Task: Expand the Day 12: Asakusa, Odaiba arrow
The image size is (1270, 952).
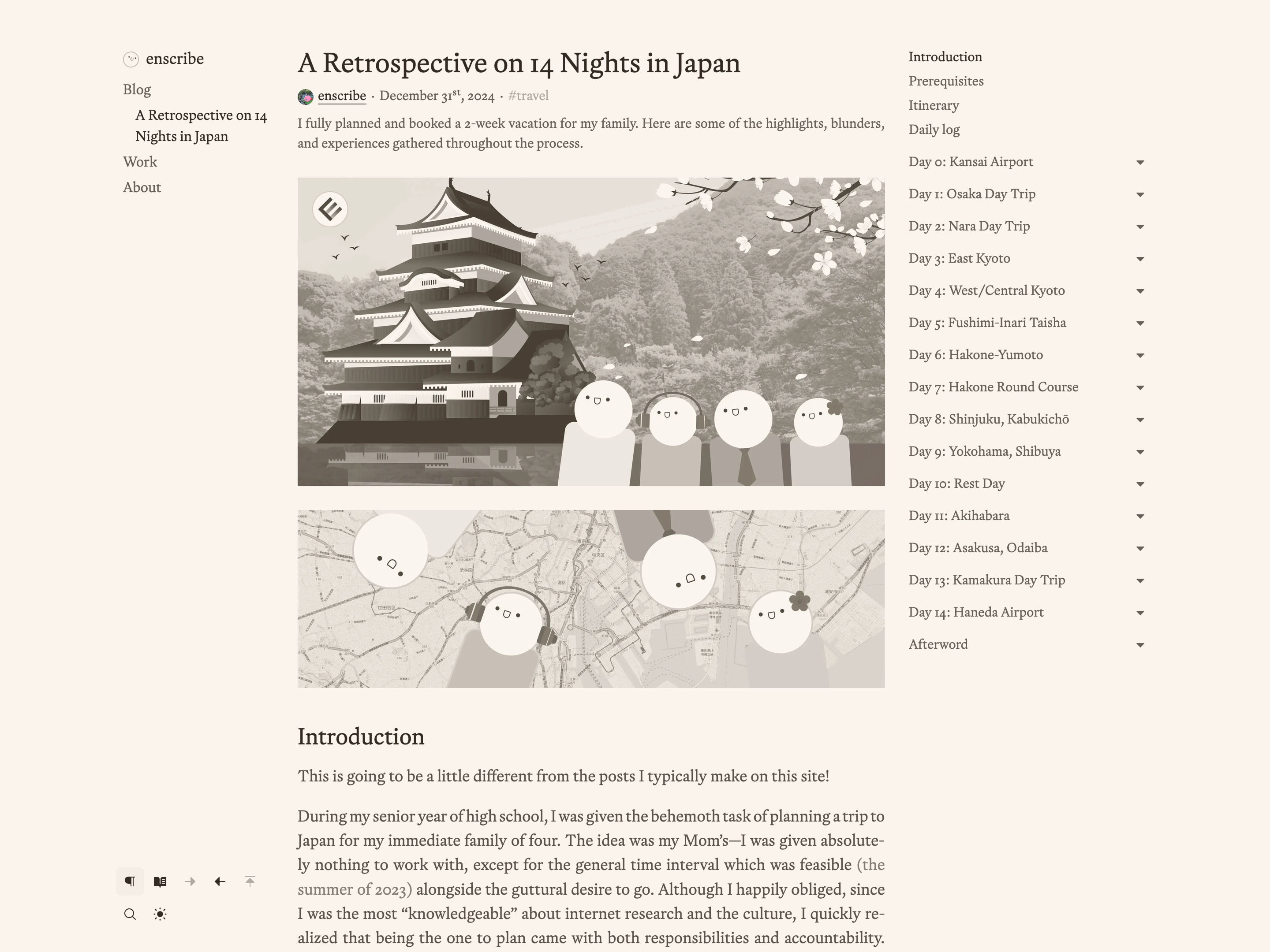Action: tap(1140, 548)
